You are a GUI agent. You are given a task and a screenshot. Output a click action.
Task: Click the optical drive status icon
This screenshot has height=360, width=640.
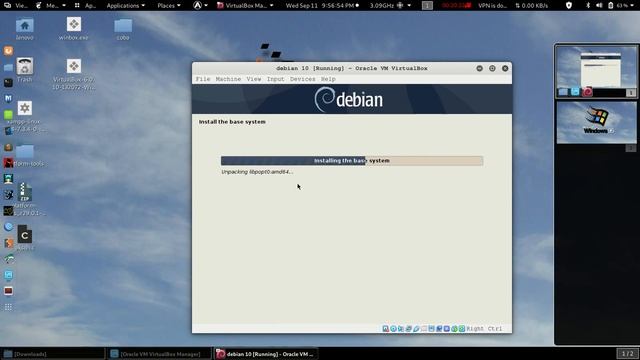pos(393,329)
